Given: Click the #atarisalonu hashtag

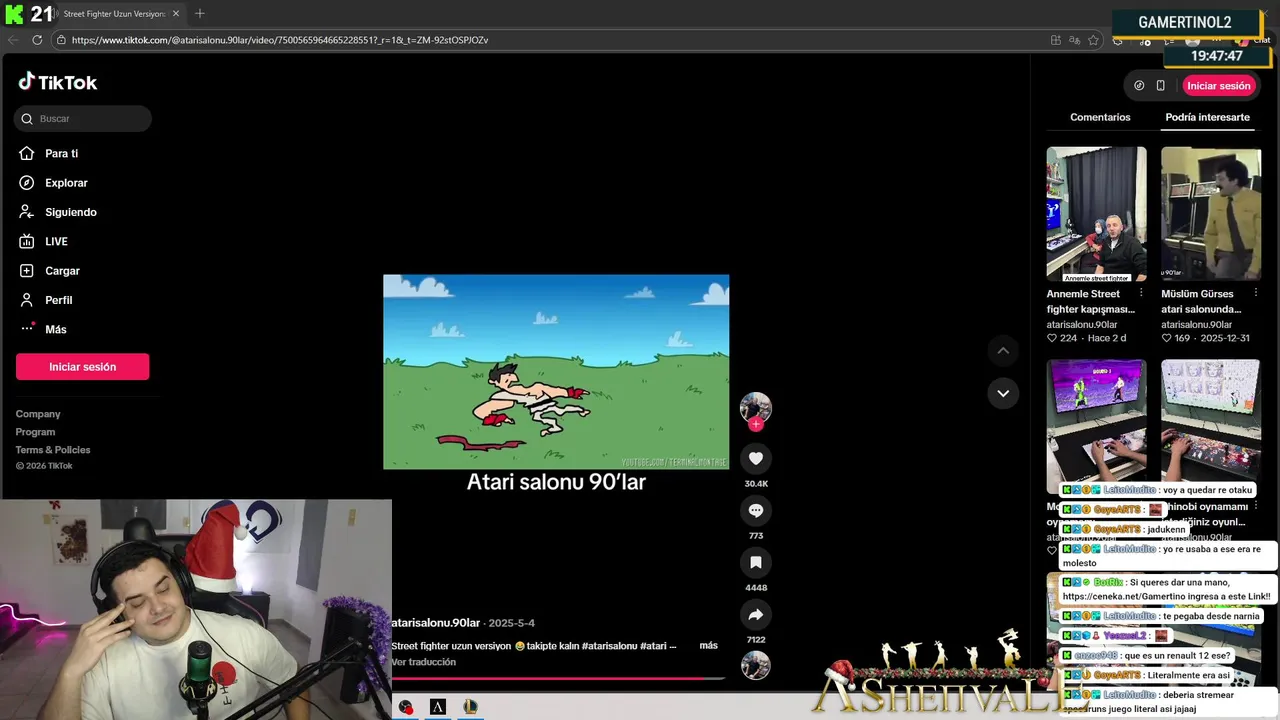Looking at the screenshot, I should 609,646.
